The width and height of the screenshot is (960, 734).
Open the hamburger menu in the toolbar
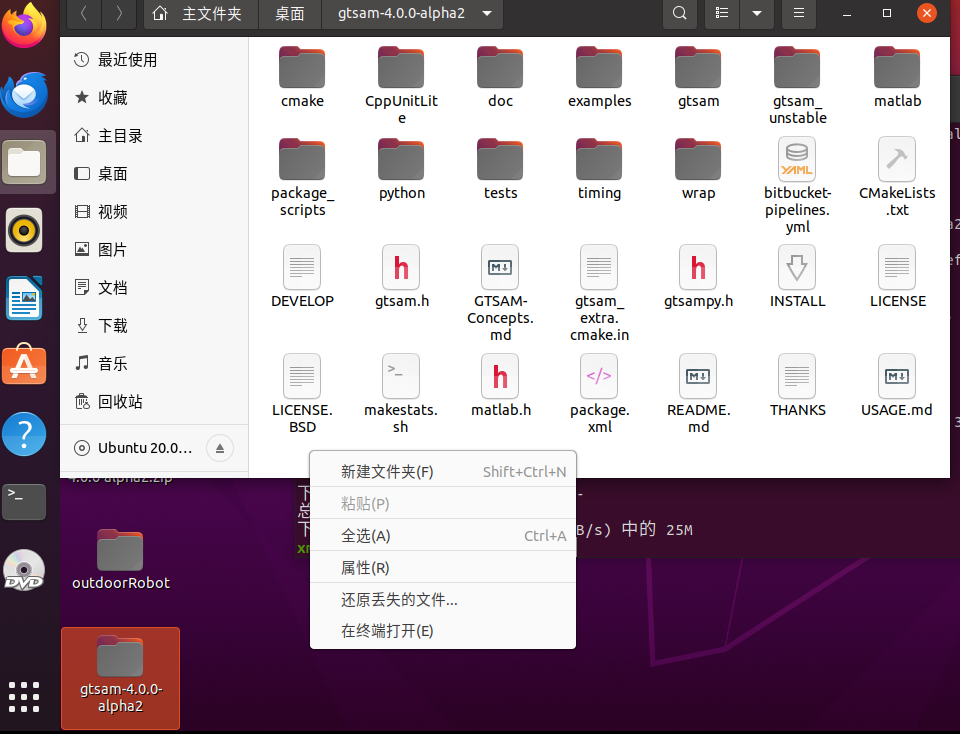click(x=798, y=14)
